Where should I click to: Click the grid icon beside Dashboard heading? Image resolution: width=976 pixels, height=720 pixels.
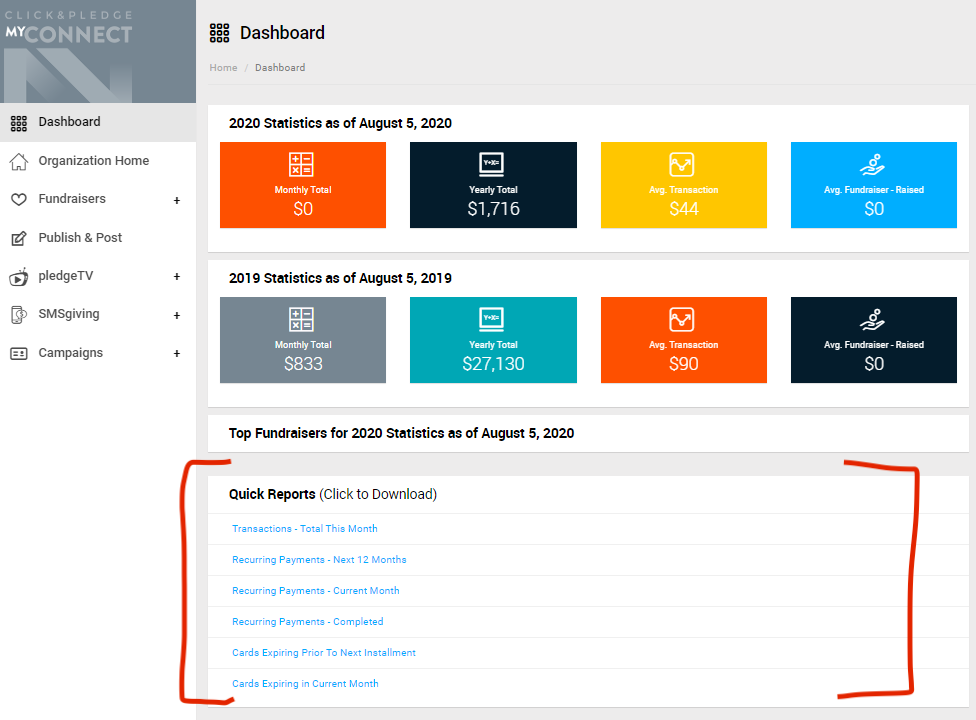pyautogui.click(x=219, y=33)
